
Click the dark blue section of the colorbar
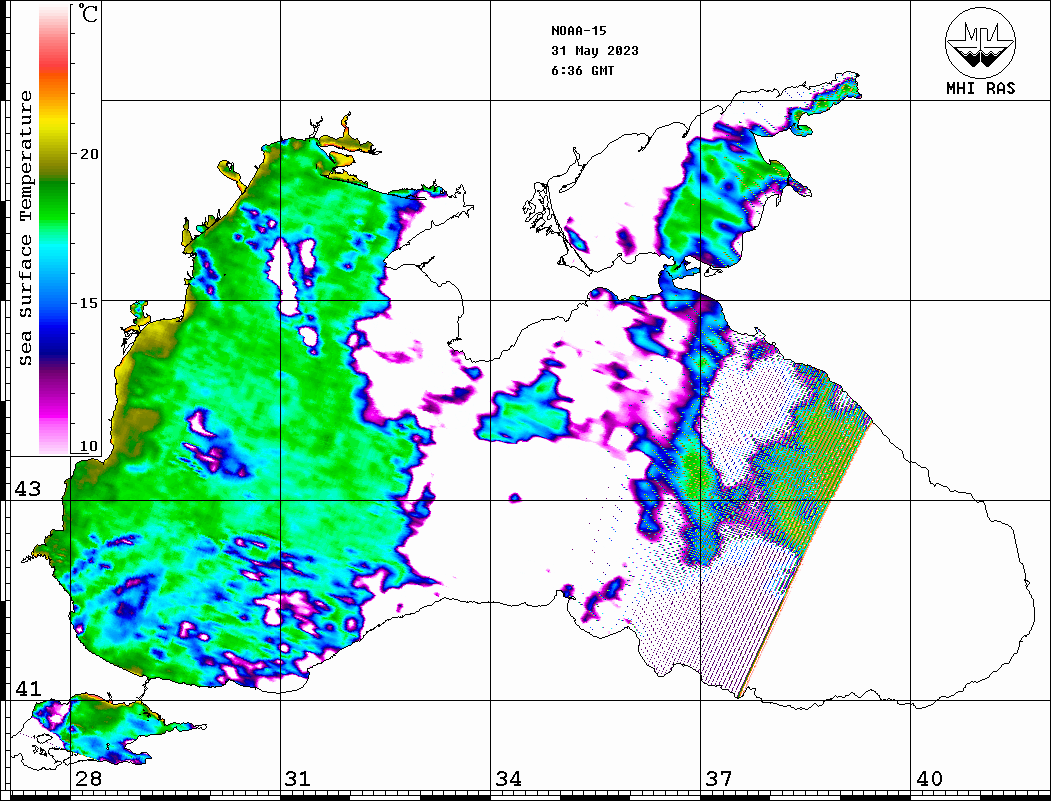coord(54,342)
